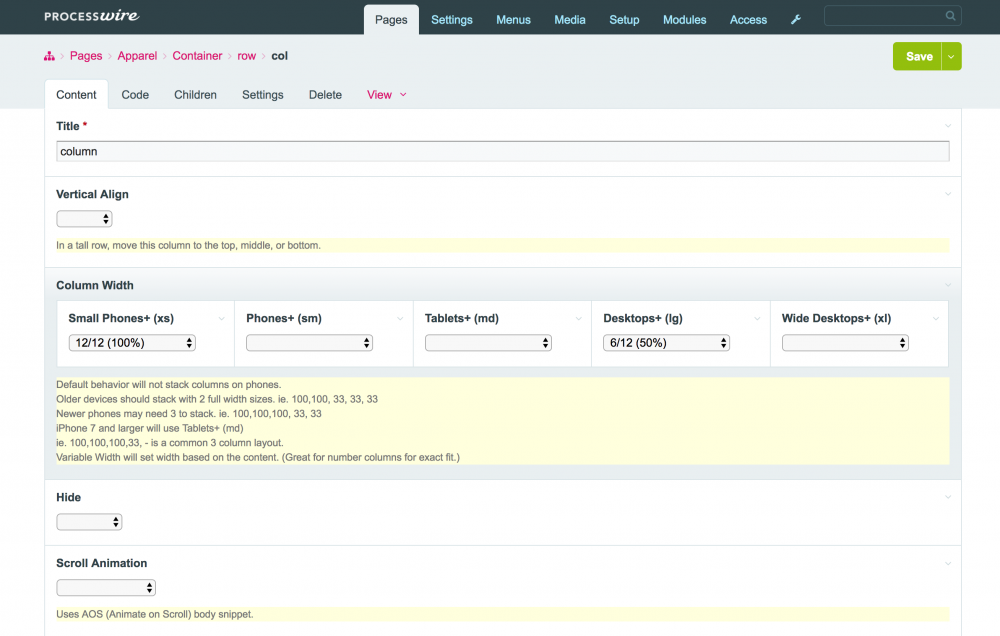Click the green Save button
This screenshot has height=636, width=1000.
coord(918,57)
